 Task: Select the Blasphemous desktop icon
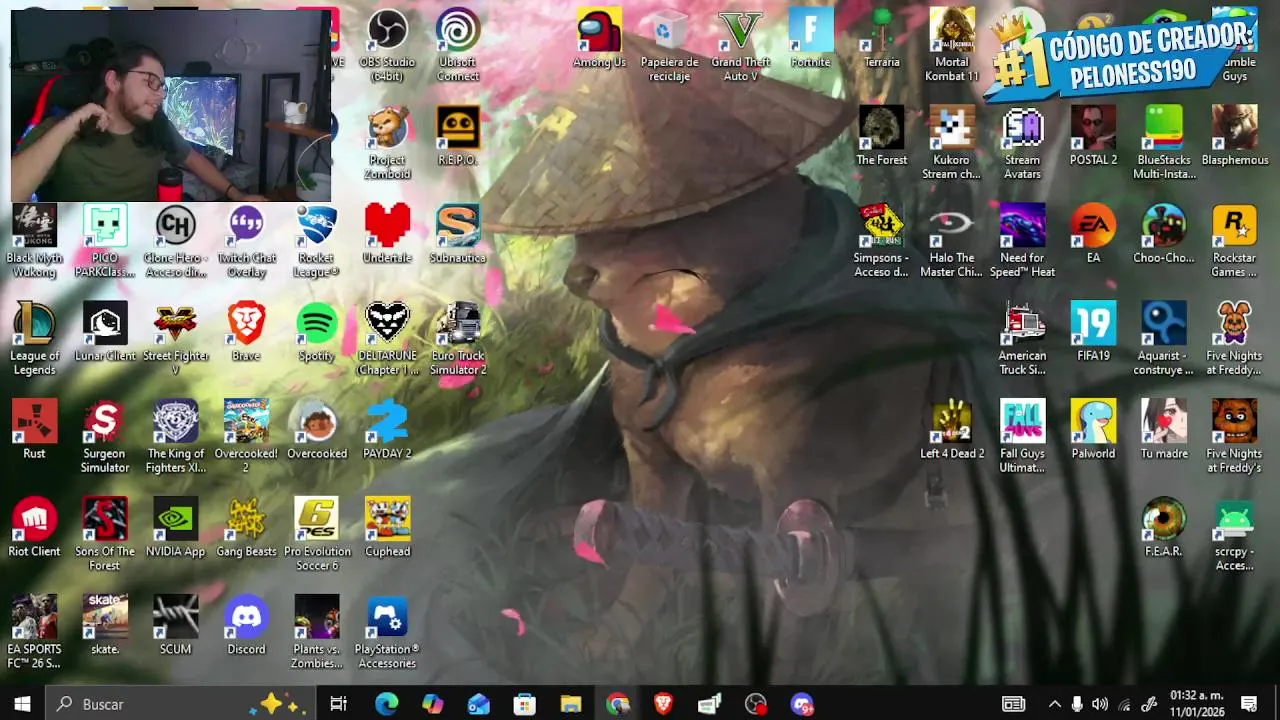[1235, 136]
